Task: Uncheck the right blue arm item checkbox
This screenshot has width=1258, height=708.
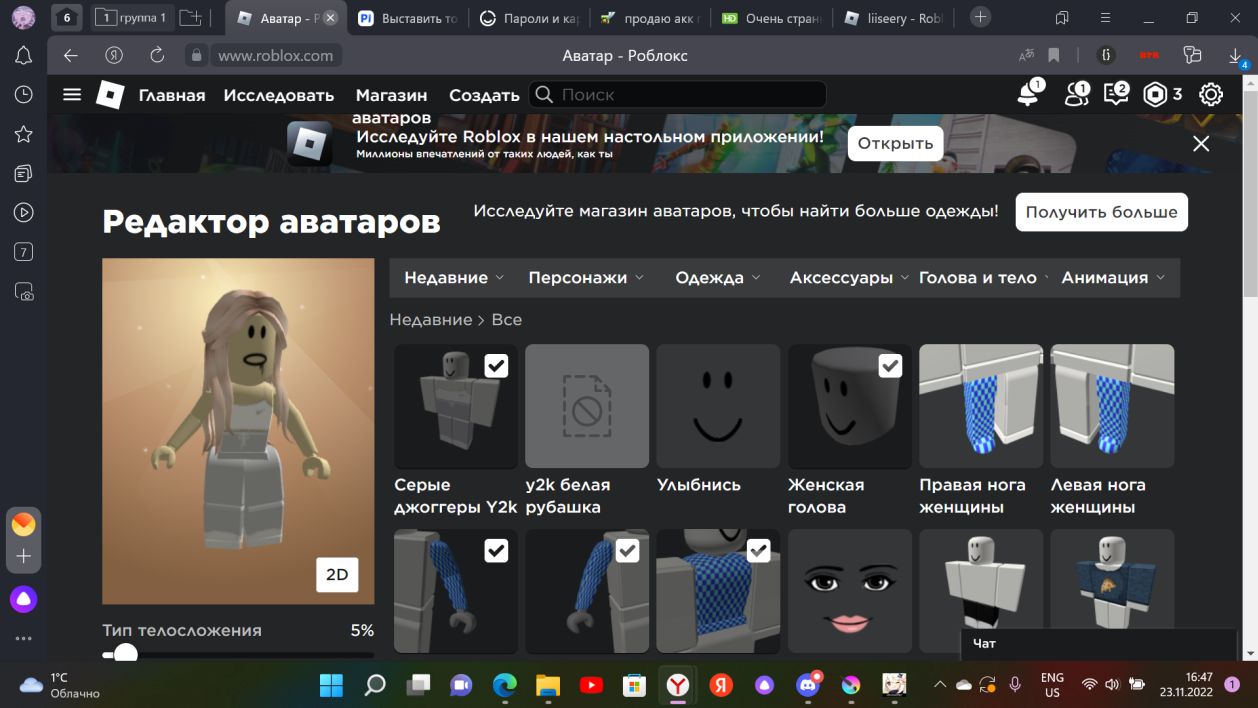Action: click(627, 550)
